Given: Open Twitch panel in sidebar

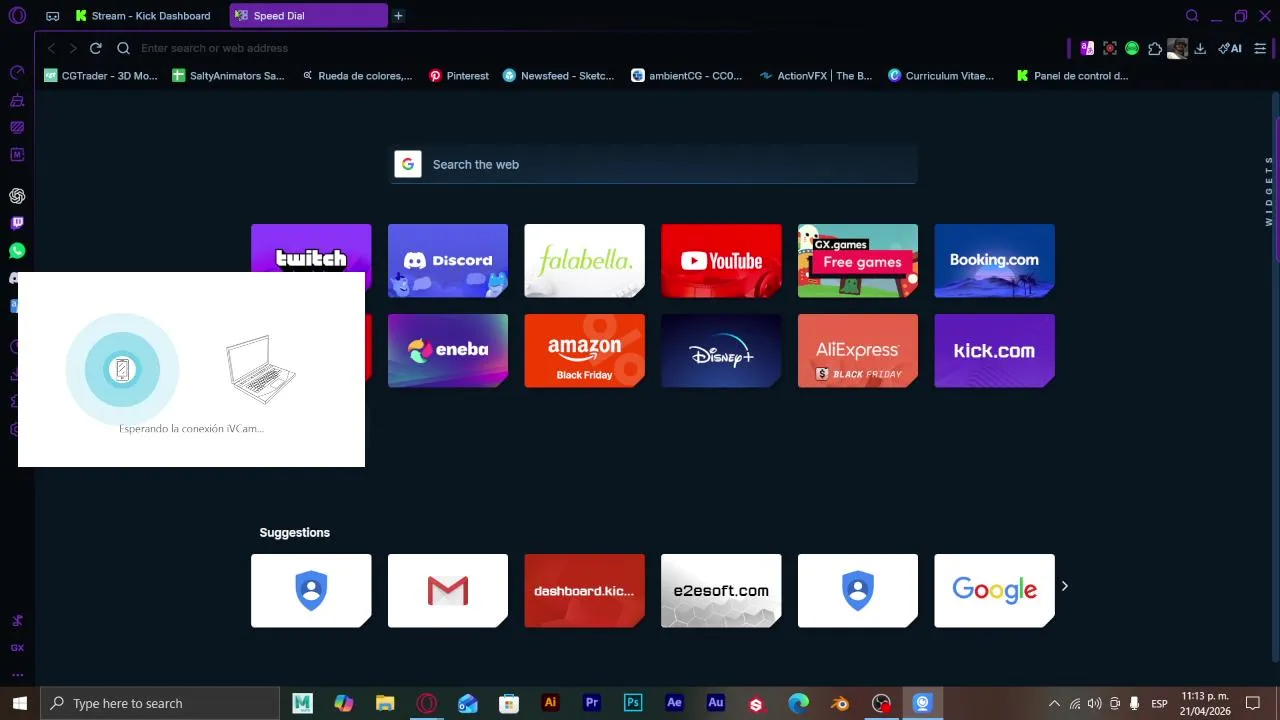Looking at the screenshot, I should click(x=17, y=223).
